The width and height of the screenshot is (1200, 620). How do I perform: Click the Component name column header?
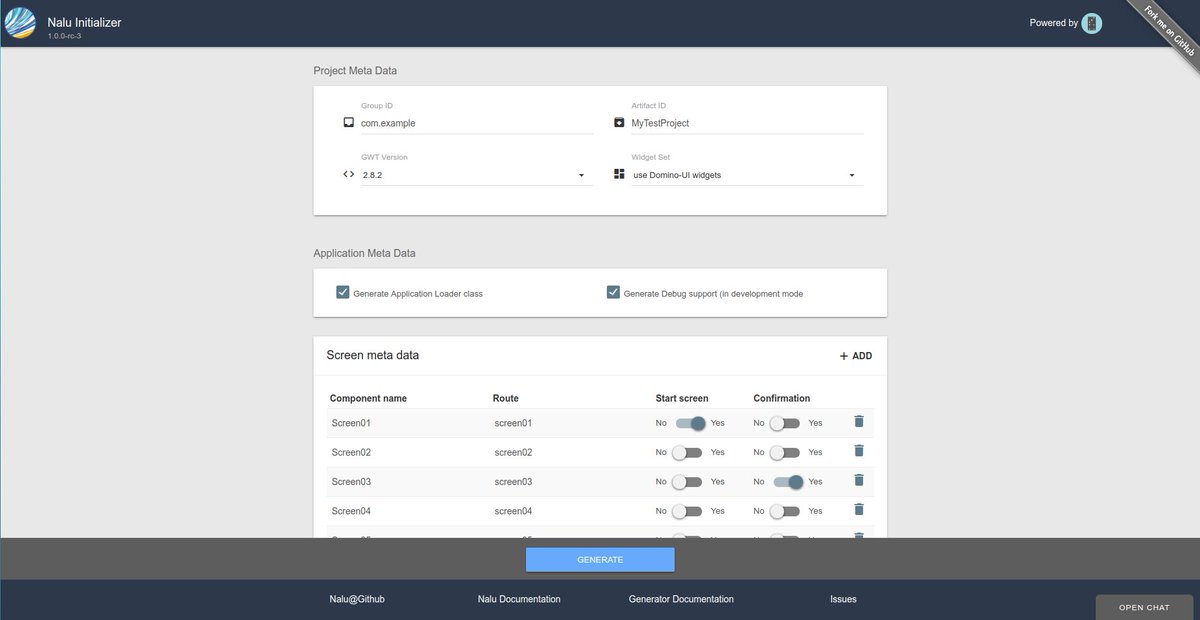(x=368, y=398)
